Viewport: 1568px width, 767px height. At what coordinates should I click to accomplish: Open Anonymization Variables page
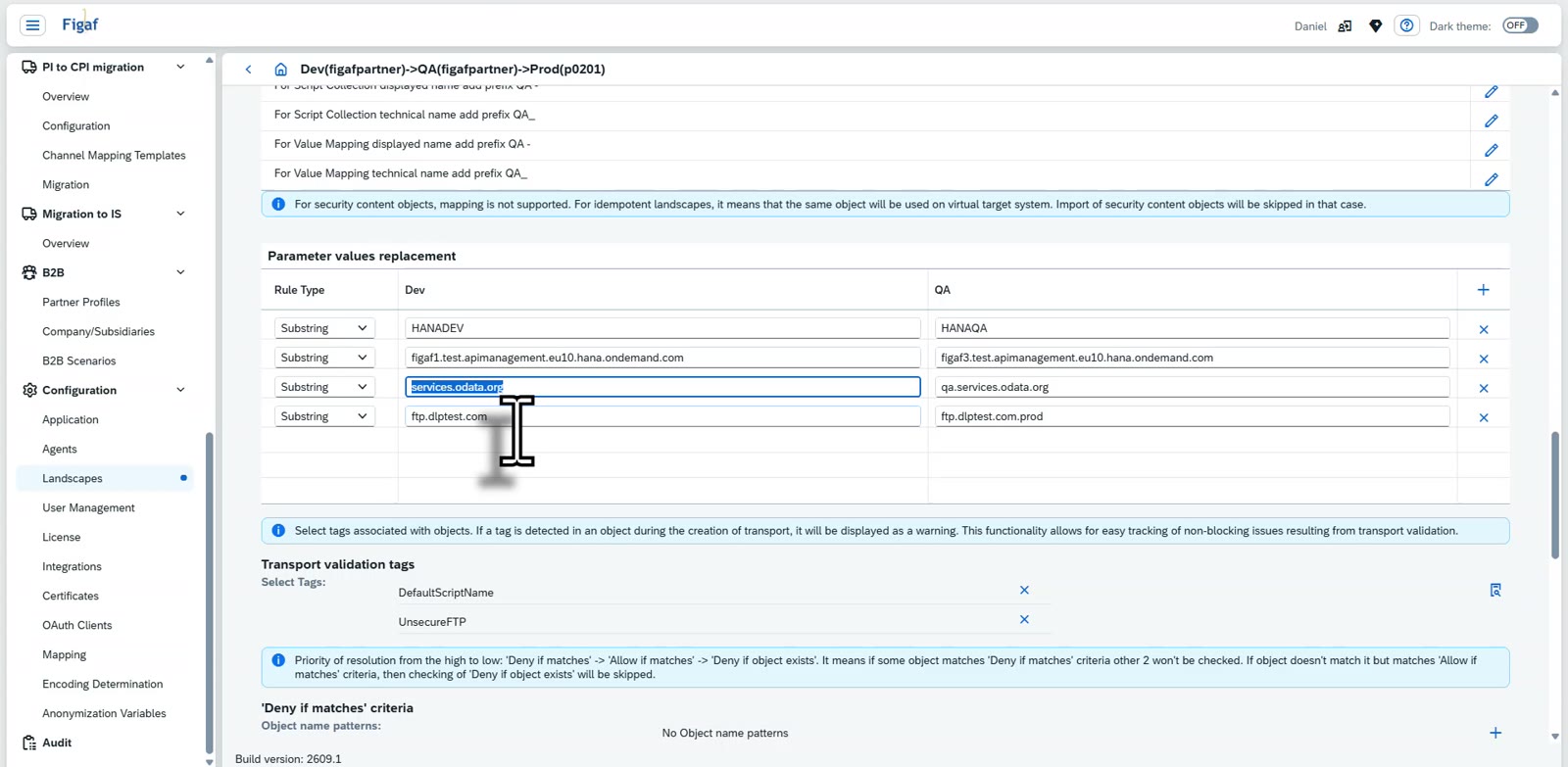tap(104, 714)
